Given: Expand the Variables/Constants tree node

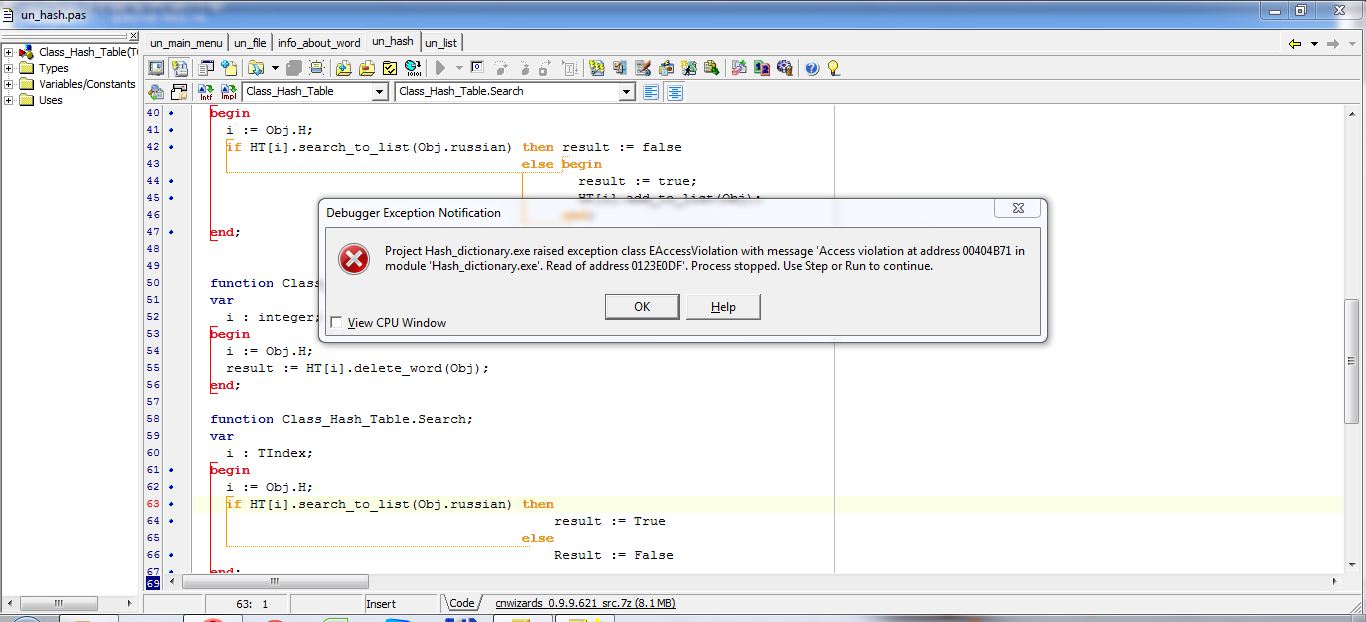Looking at the screenshot, I should 9,84.
